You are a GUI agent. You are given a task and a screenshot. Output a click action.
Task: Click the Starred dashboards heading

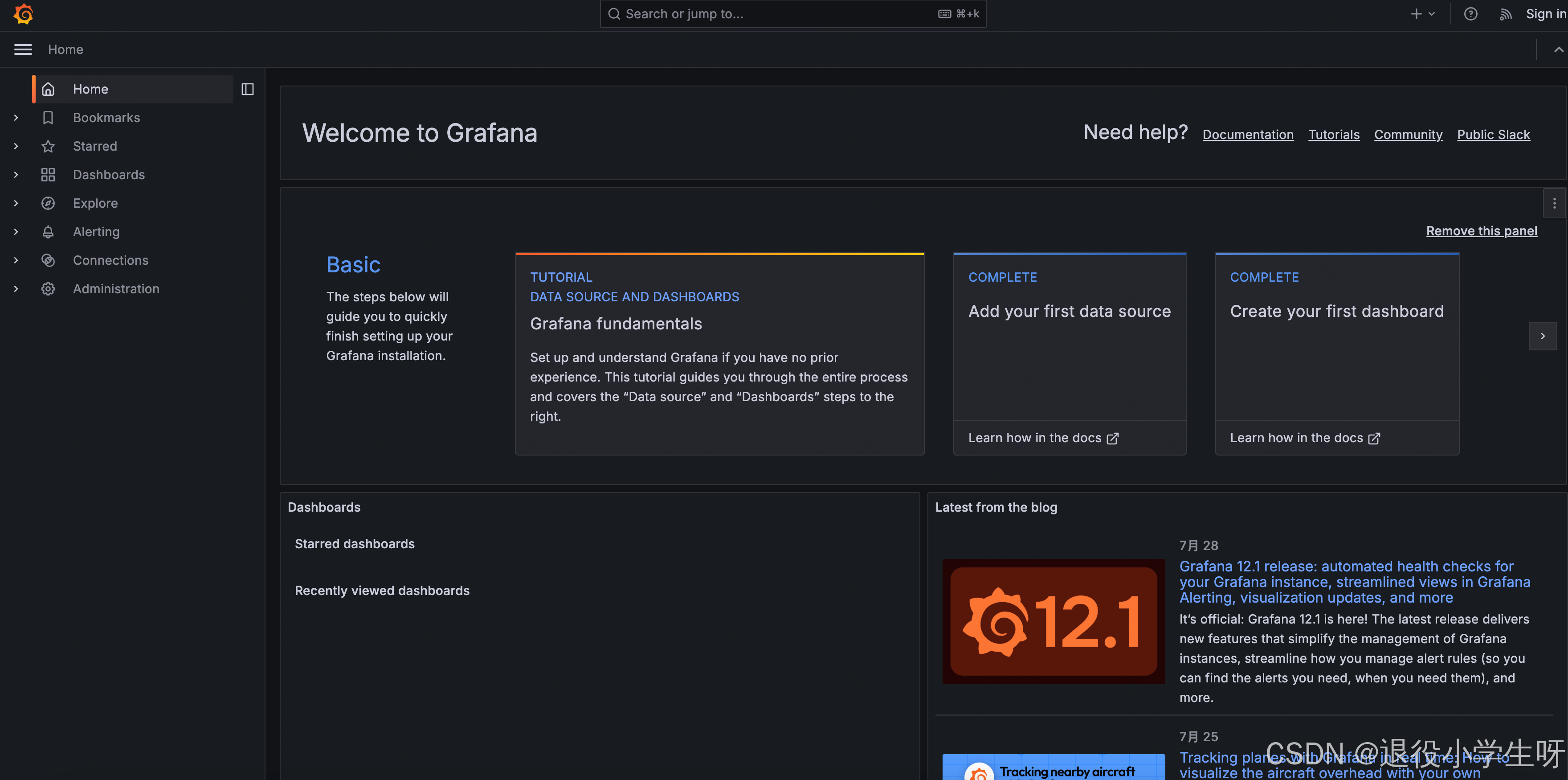[x=355, y=544]
